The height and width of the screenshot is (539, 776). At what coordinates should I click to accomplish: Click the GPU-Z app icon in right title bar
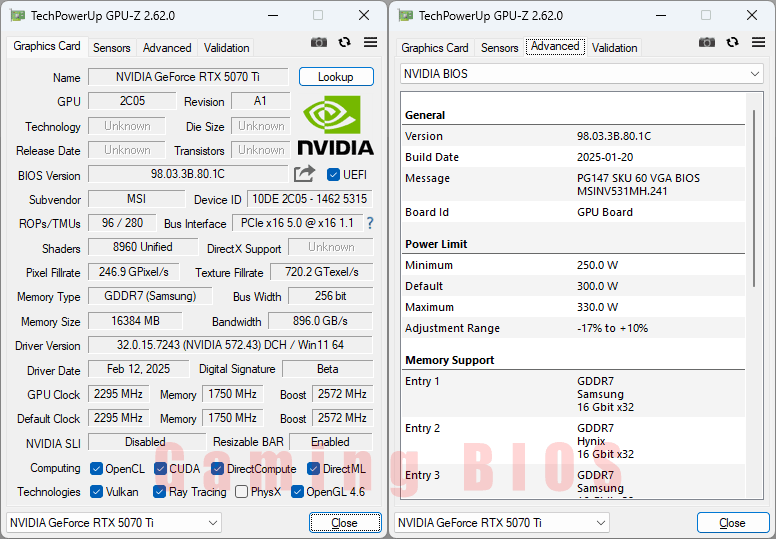coord(406,16)
